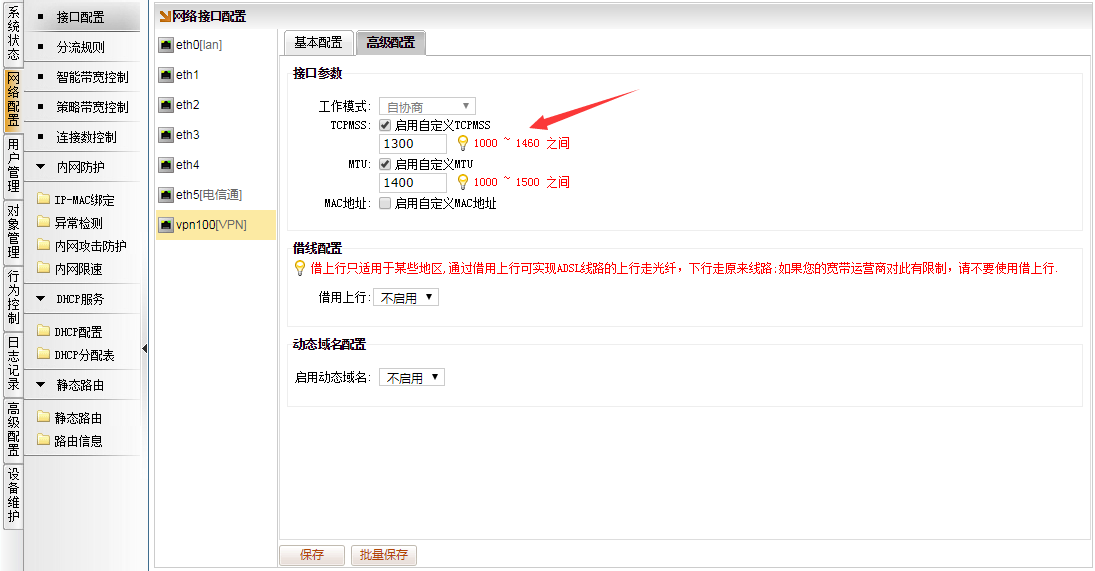Select the eth5 电信通 interface icon
The height and width of the screenshot is (571, 1095).
pos(166,195)
